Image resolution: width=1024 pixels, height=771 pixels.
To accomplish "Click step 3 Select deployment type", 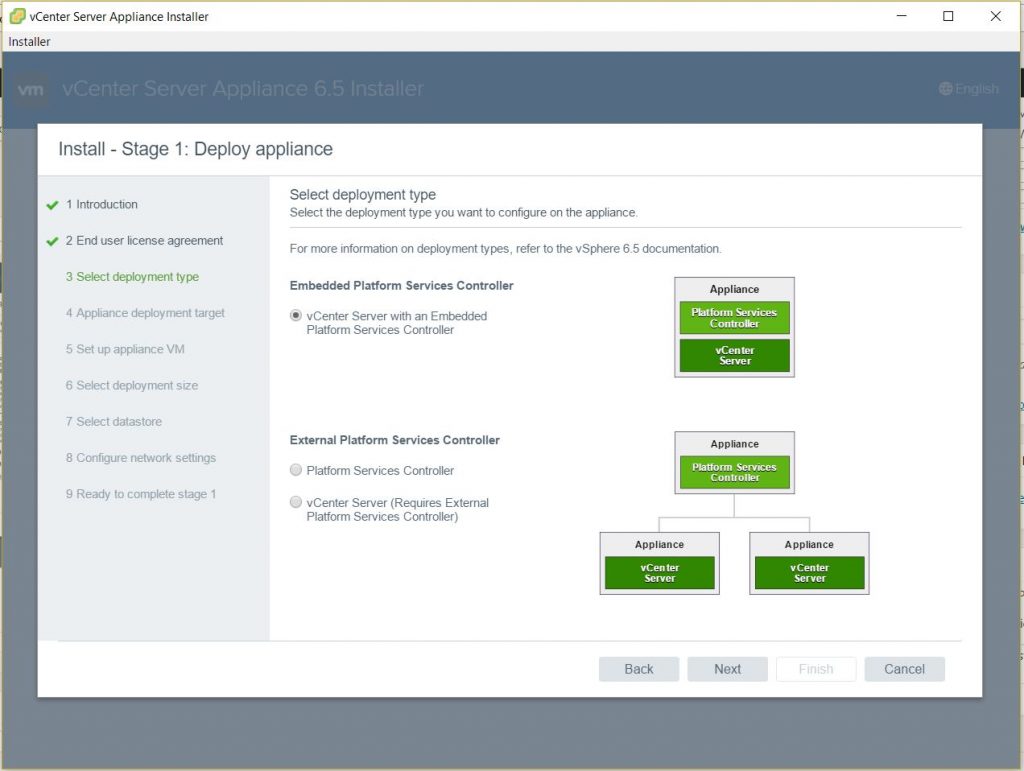I will click(132, 277).
